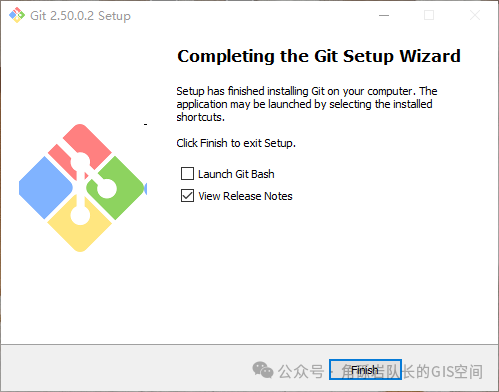The image size is (499, 392).
Task: Click the blue tile of the Git logo
Action: click(46, 188)
